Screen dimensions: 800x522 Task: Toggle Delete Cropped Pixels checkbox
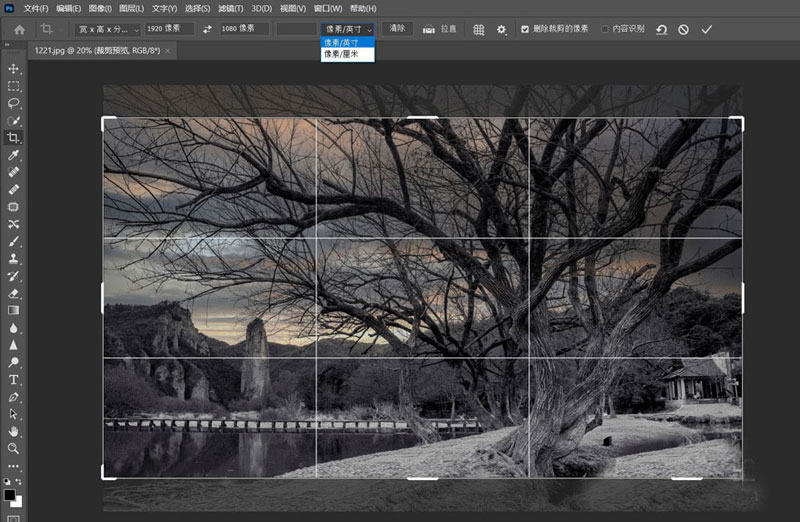(525, 30)
